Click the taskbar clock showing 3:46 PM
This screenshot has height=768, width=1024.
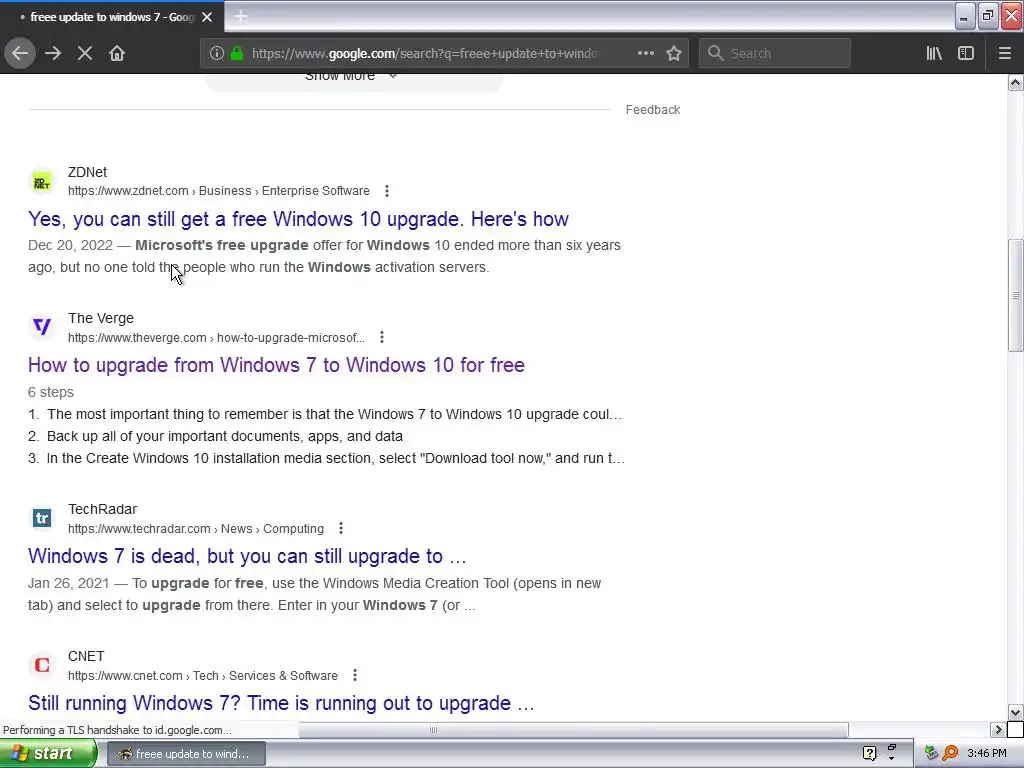coord(986,754)
